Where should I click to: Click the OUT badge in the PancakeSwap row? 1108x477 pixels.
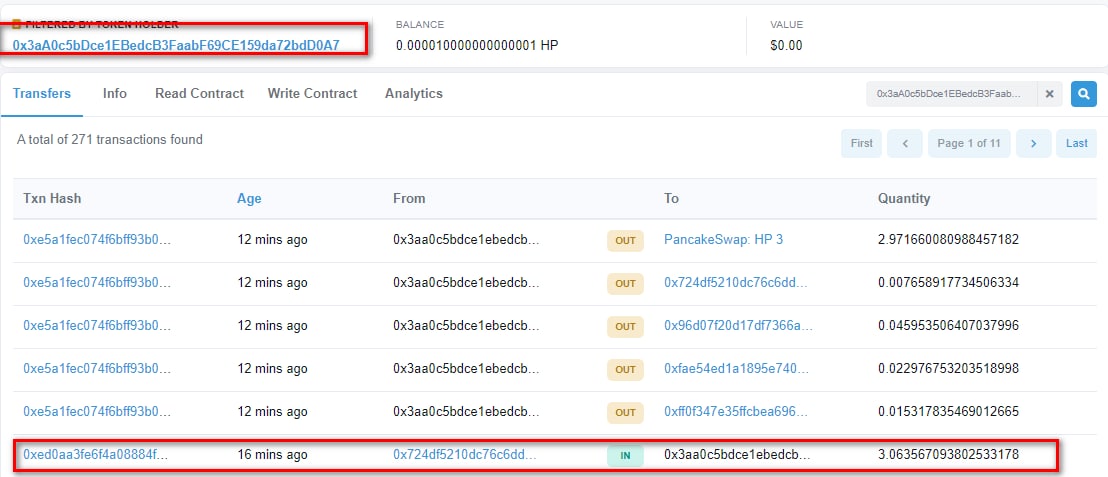(x=625, y=241)
